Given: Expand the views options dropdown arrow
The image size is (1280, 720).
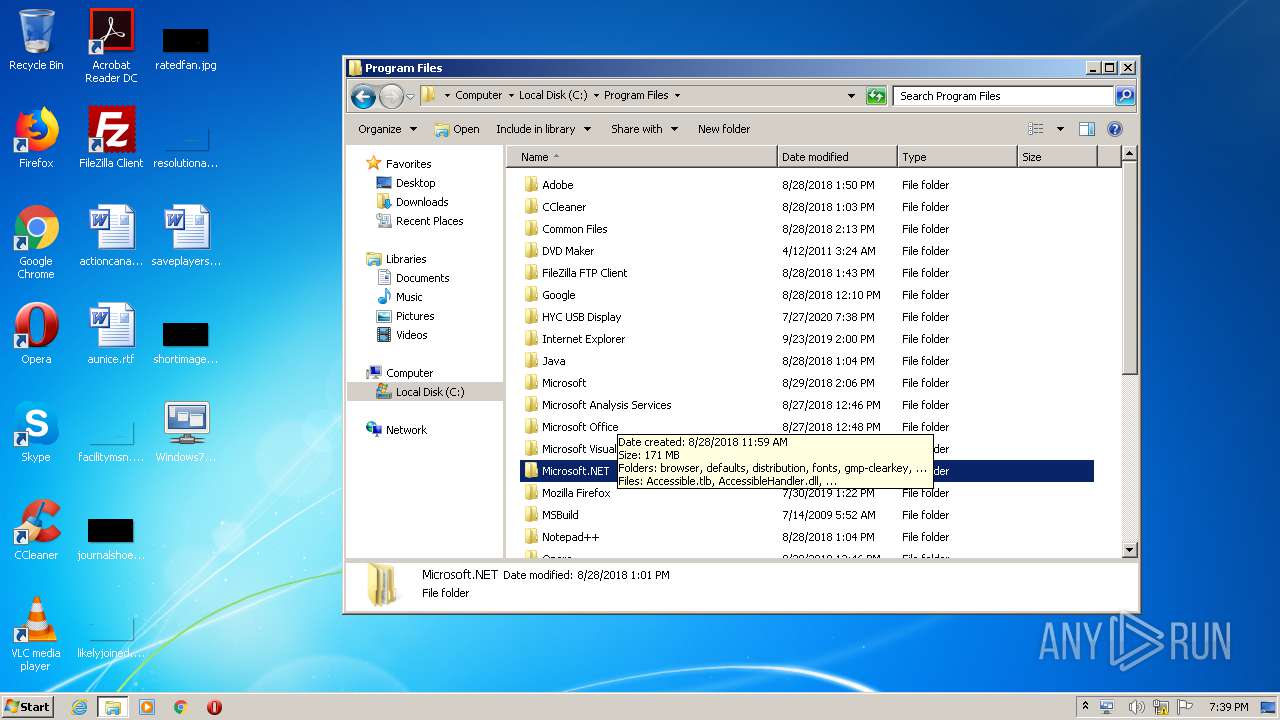Looking at the screenshot, I should tap(1060, 129).
